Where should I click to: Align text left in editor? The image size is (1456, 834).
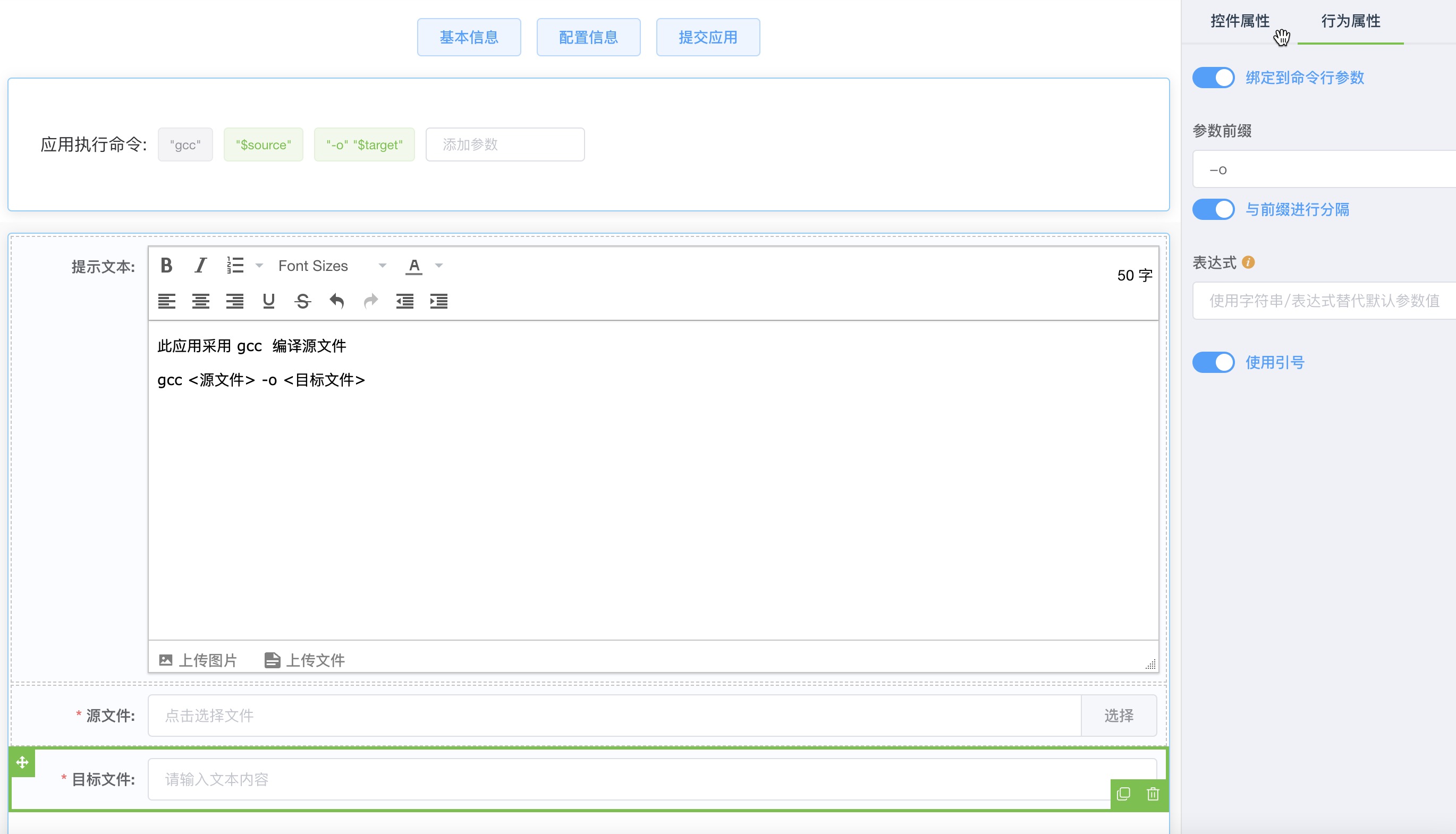pos(166,301)
